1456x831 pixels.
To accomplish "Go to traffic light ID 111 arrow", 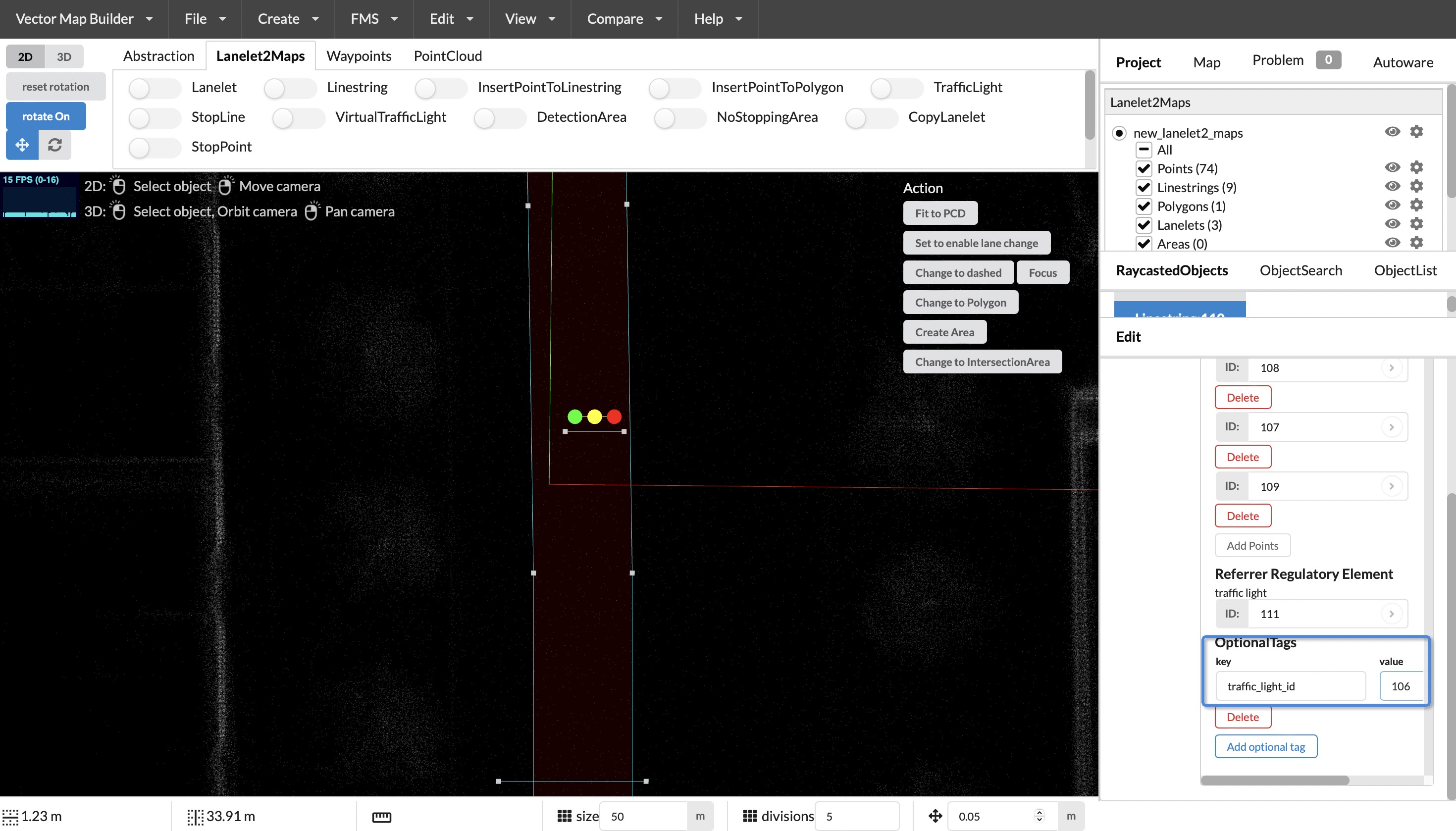I will [1391, 614].
